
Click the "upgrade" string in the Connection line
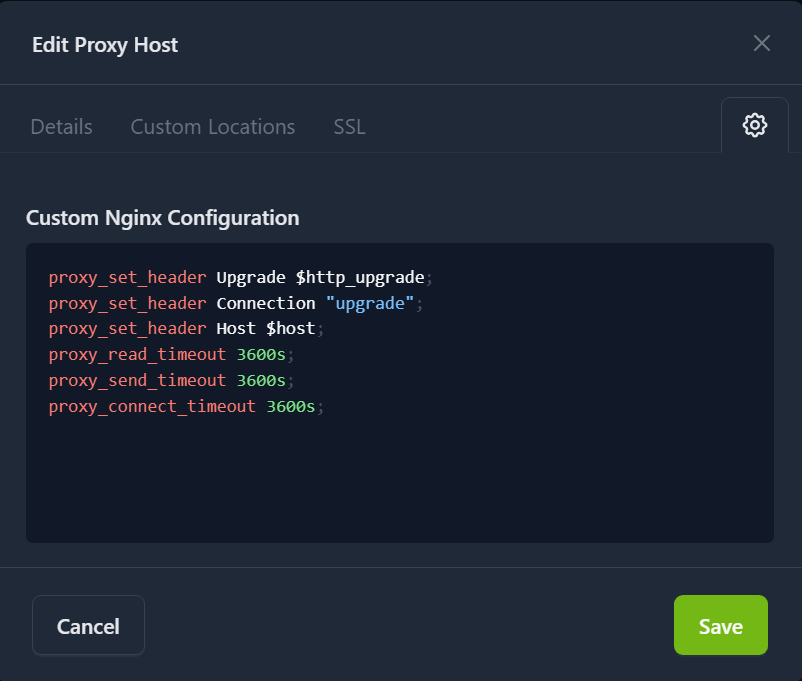click(x=370, y=303)
